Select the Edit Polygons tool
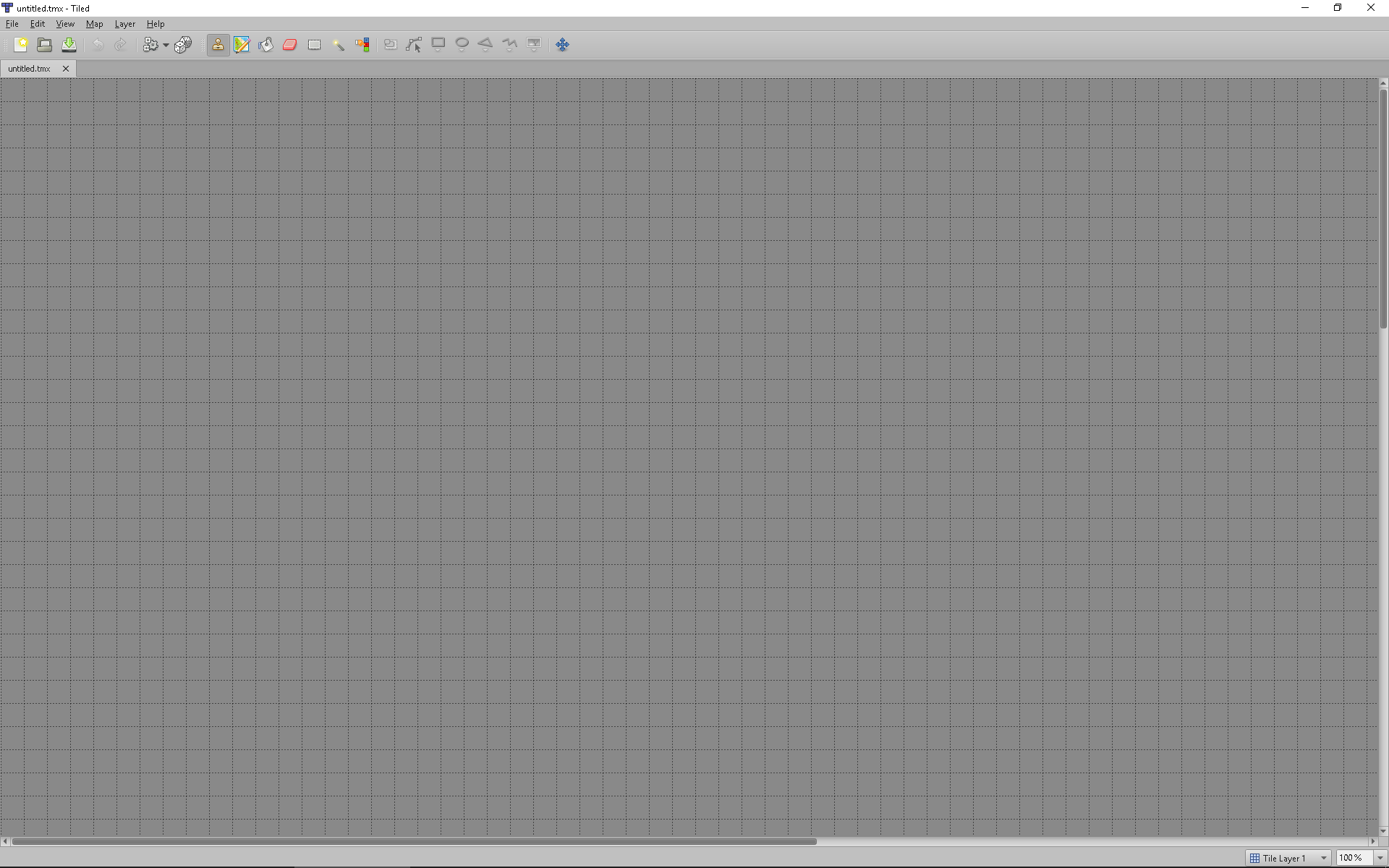Image resolution: width=1389 pixels, height=868 pixels. tap(415, 45)
